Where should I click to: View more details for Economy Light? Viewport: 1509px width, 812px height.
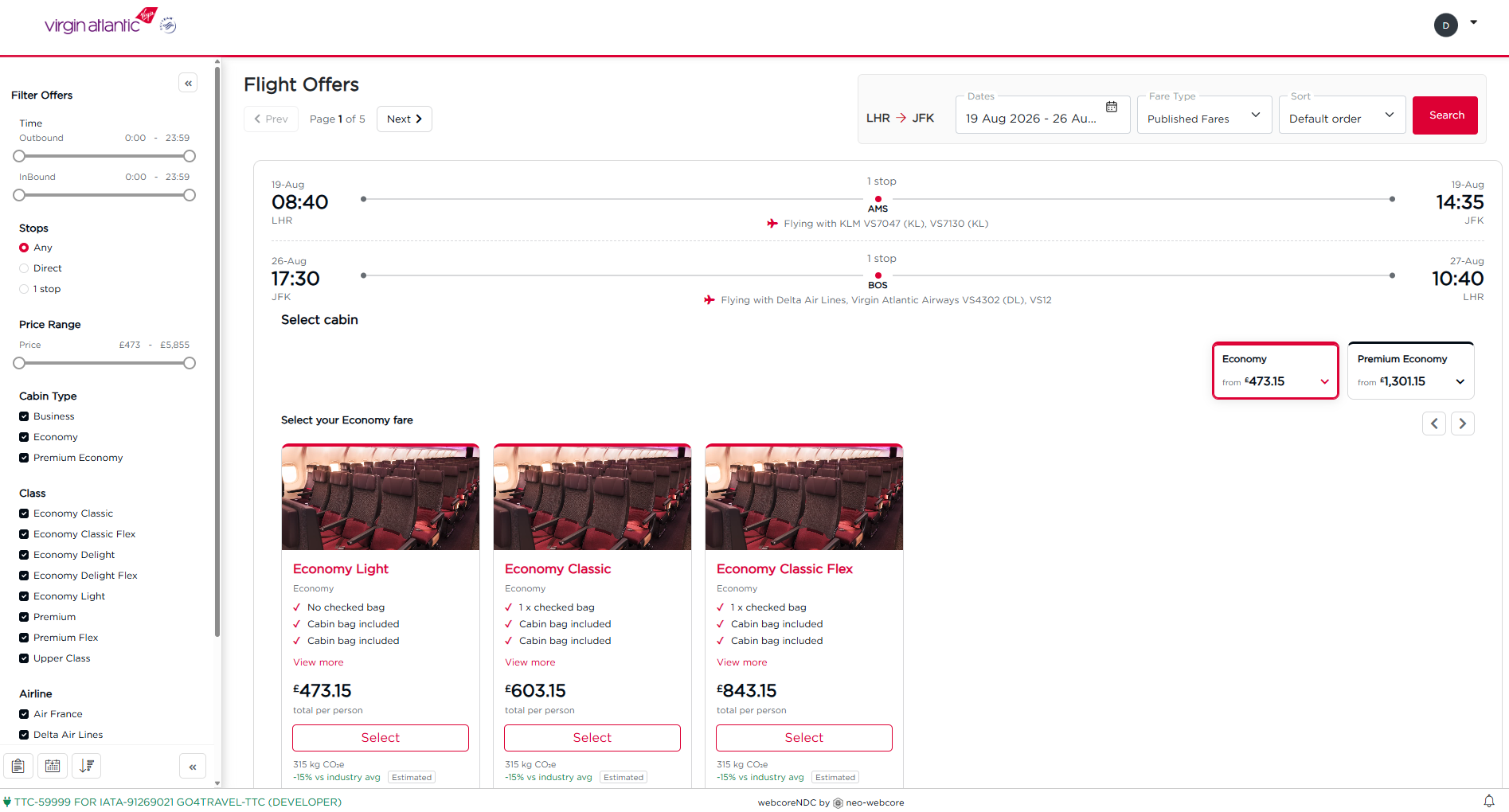(319, 662)
